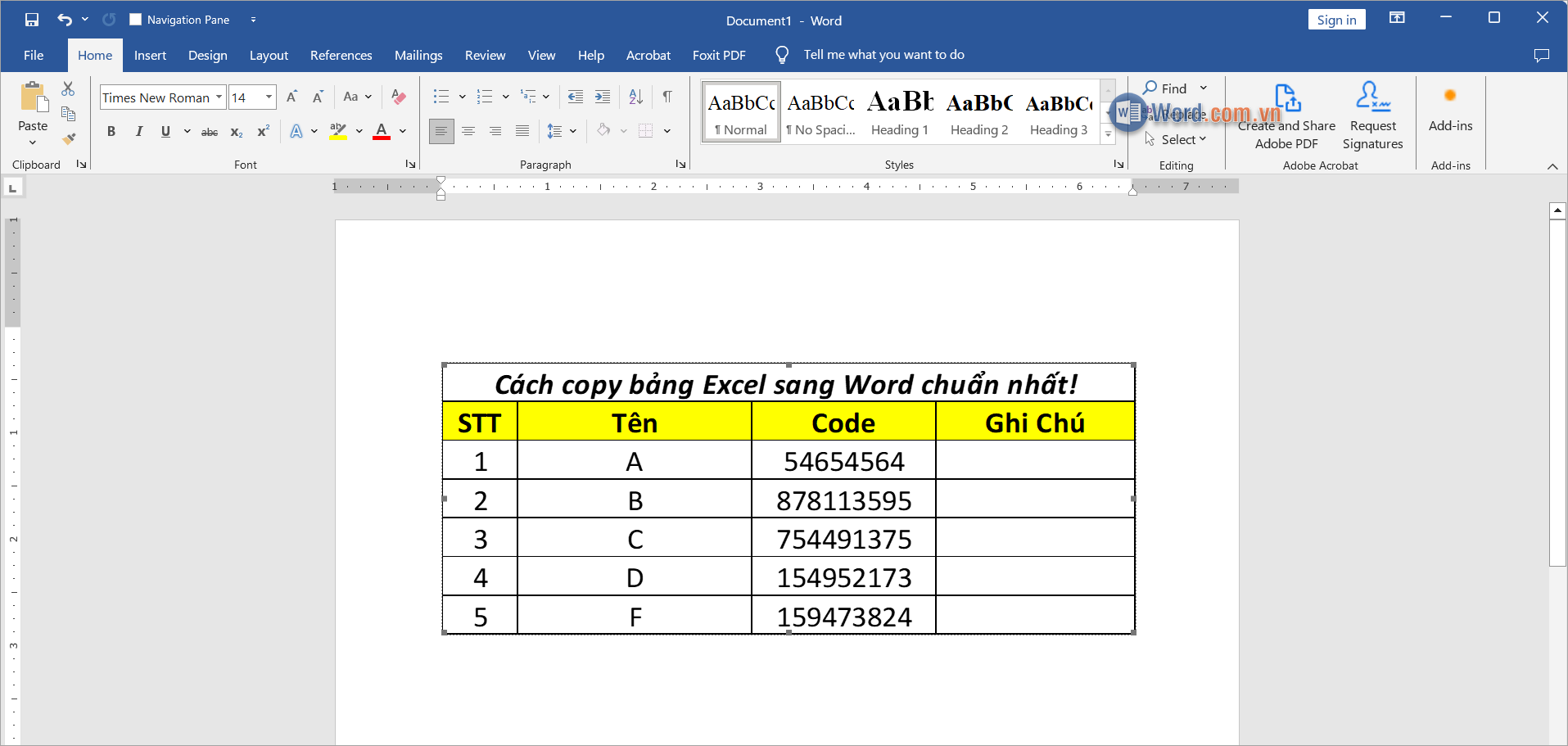Viewport: 1568px width, 746px height.
Task: Expand the numbering list dropdown arrow
Action: (505, 97)
